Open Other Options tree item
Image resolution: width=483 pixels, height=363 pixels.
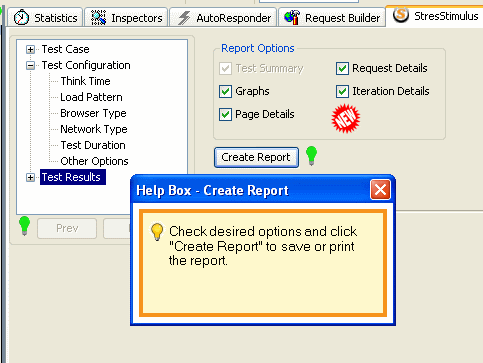tap(94, 161)
